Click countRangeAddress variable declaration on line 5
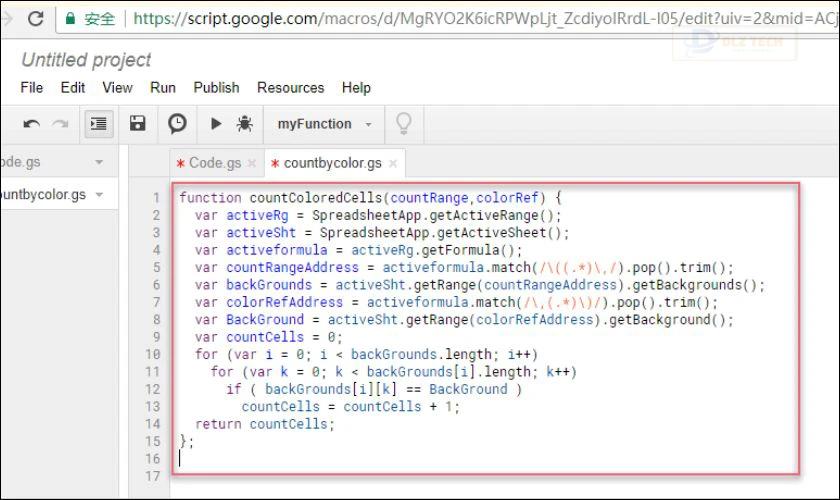Screen dimensions: 840x500 (x=292, y=267)
